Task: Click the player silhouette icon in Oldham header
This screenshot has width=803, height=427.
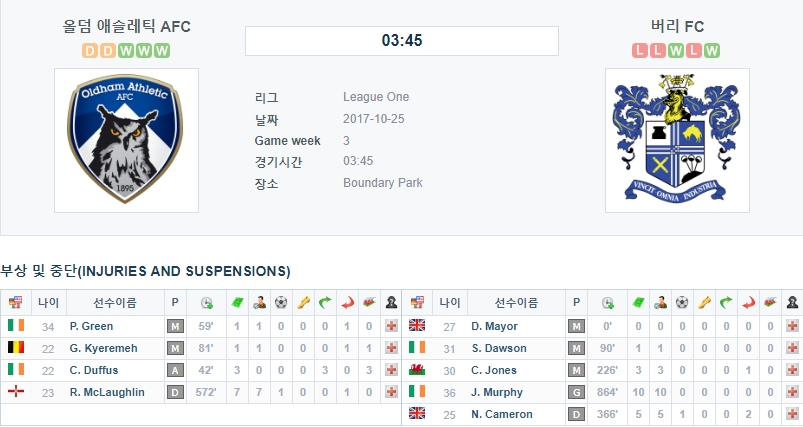Action: coord(391,303)
